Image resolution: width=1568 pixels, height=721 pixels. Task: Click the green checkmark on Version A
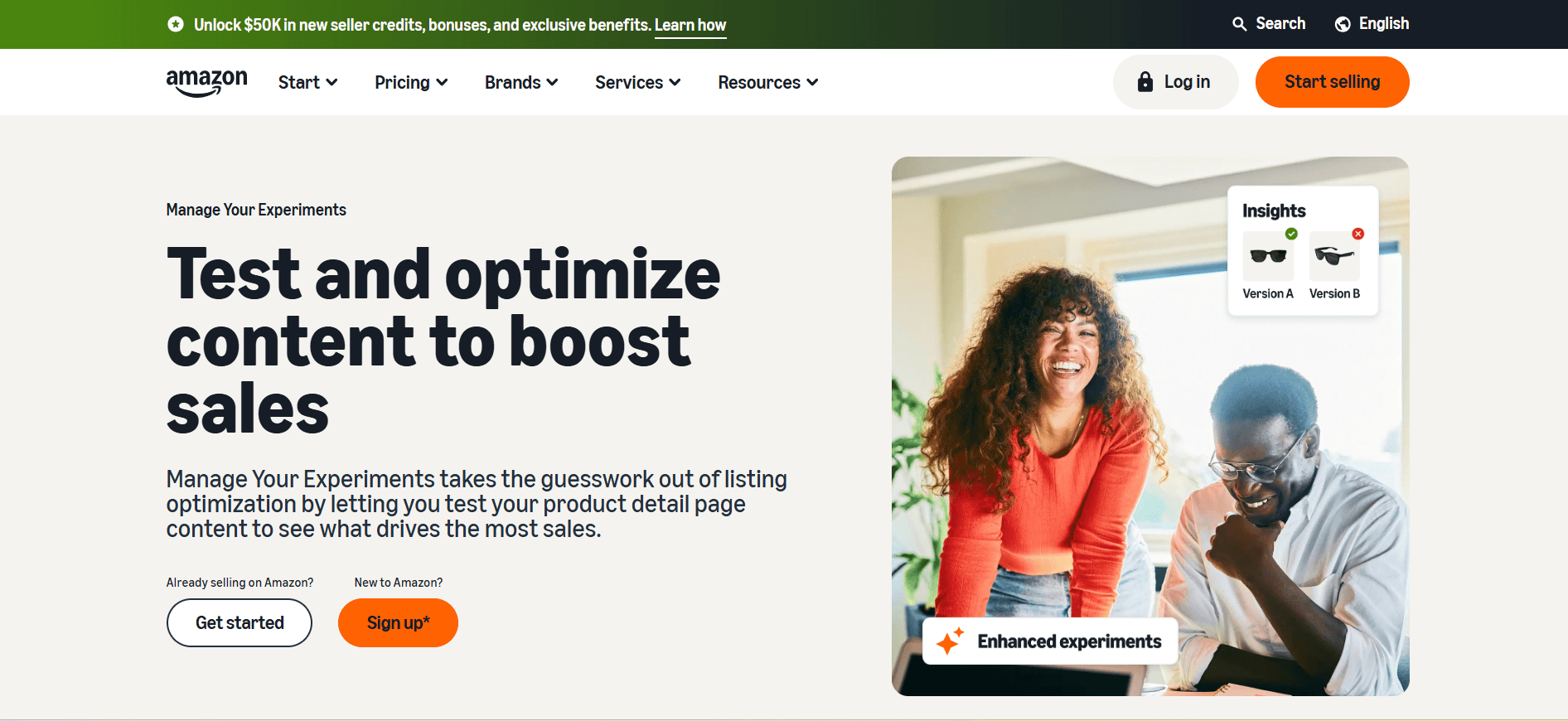click(1291, 234)
